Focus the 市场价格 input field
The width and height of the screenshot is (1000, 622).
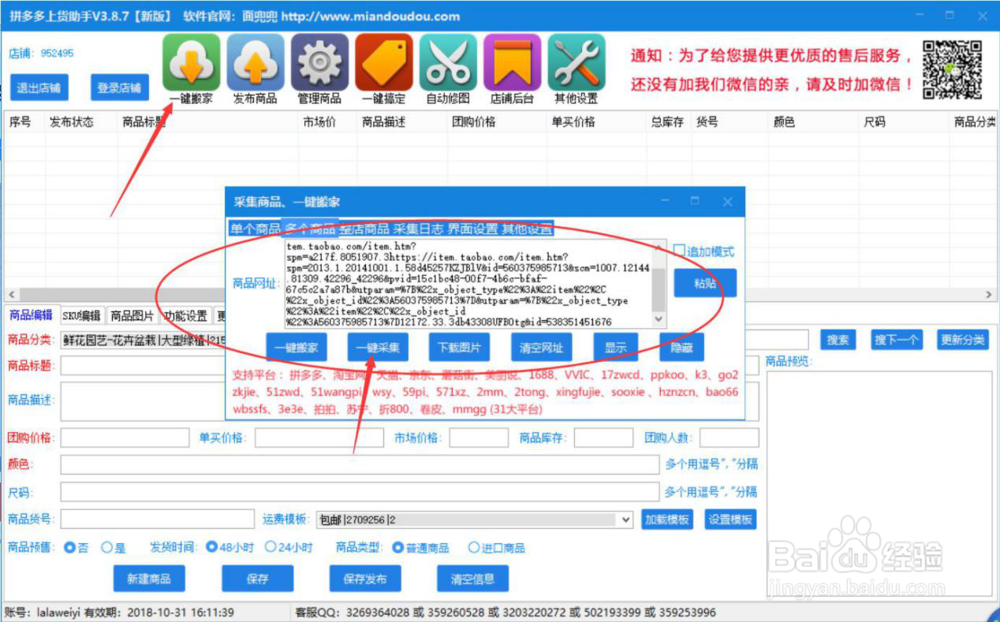point(478,438)
